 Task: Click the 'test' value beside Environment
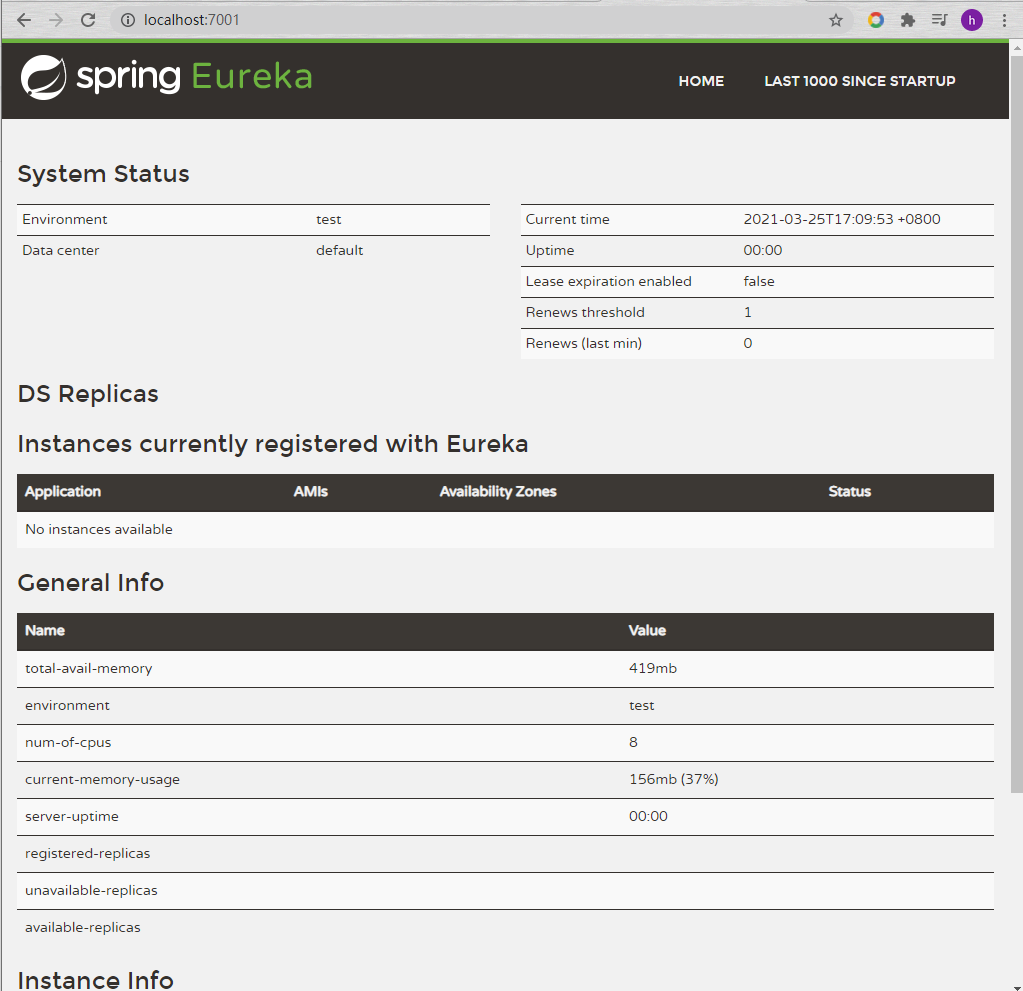coord(329,220)
